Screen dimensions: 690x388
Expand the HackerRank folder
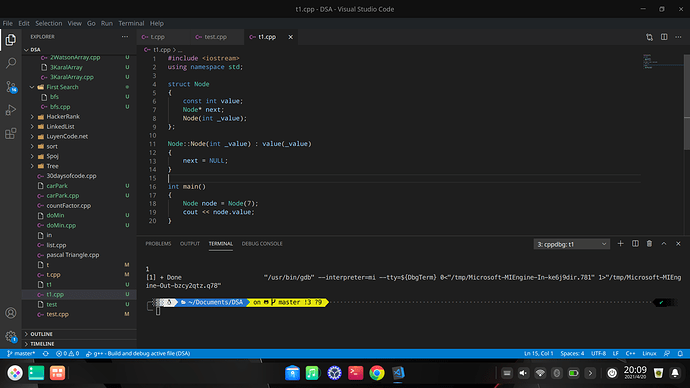tap(63, 117)
